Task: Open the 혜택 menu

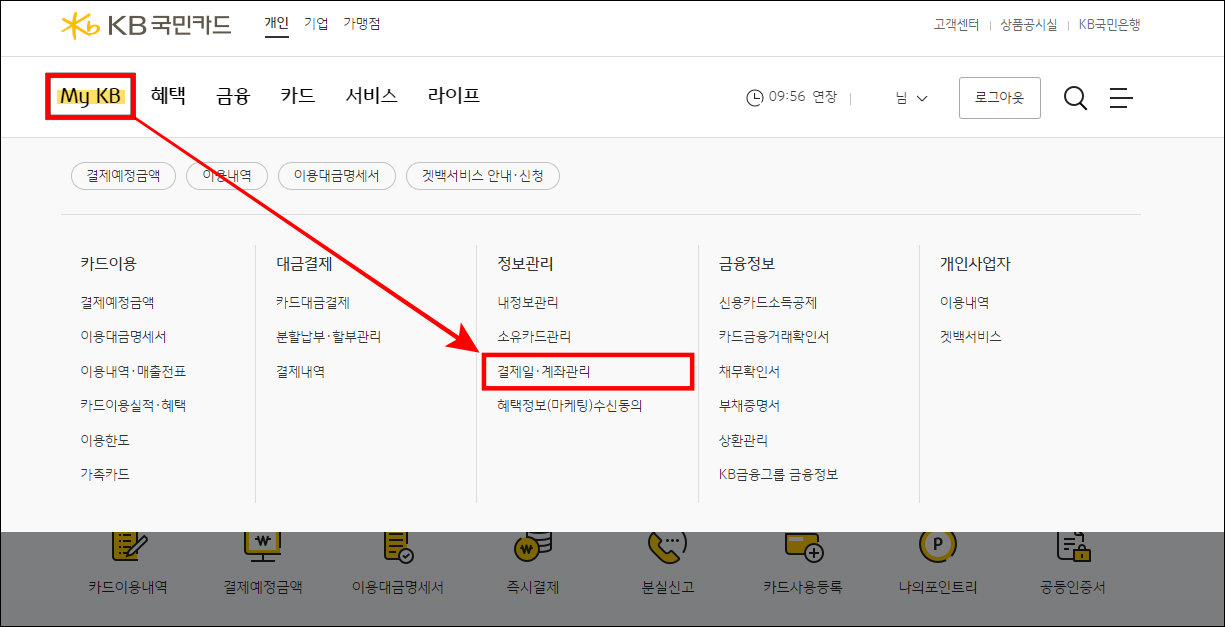Action: click(167, 96)
